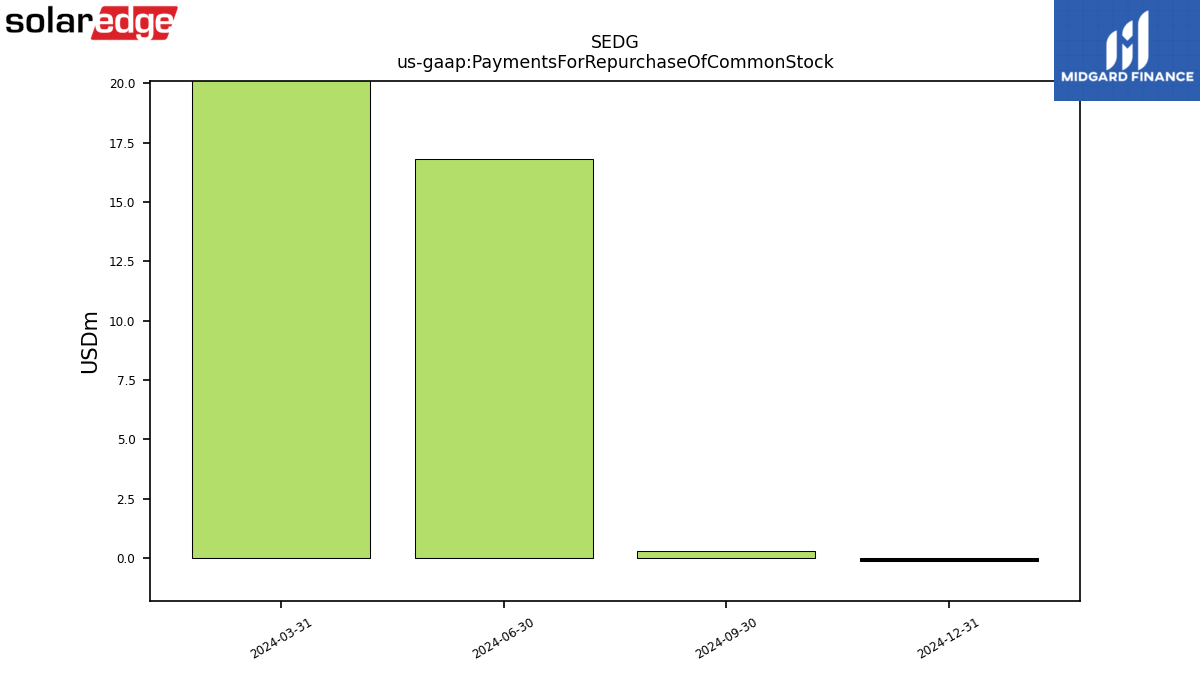Image resolution: width=1200 pixels, height=675 pixels.
Task: Click the 17.5 y-axis tick label
Action: [122, 143]
